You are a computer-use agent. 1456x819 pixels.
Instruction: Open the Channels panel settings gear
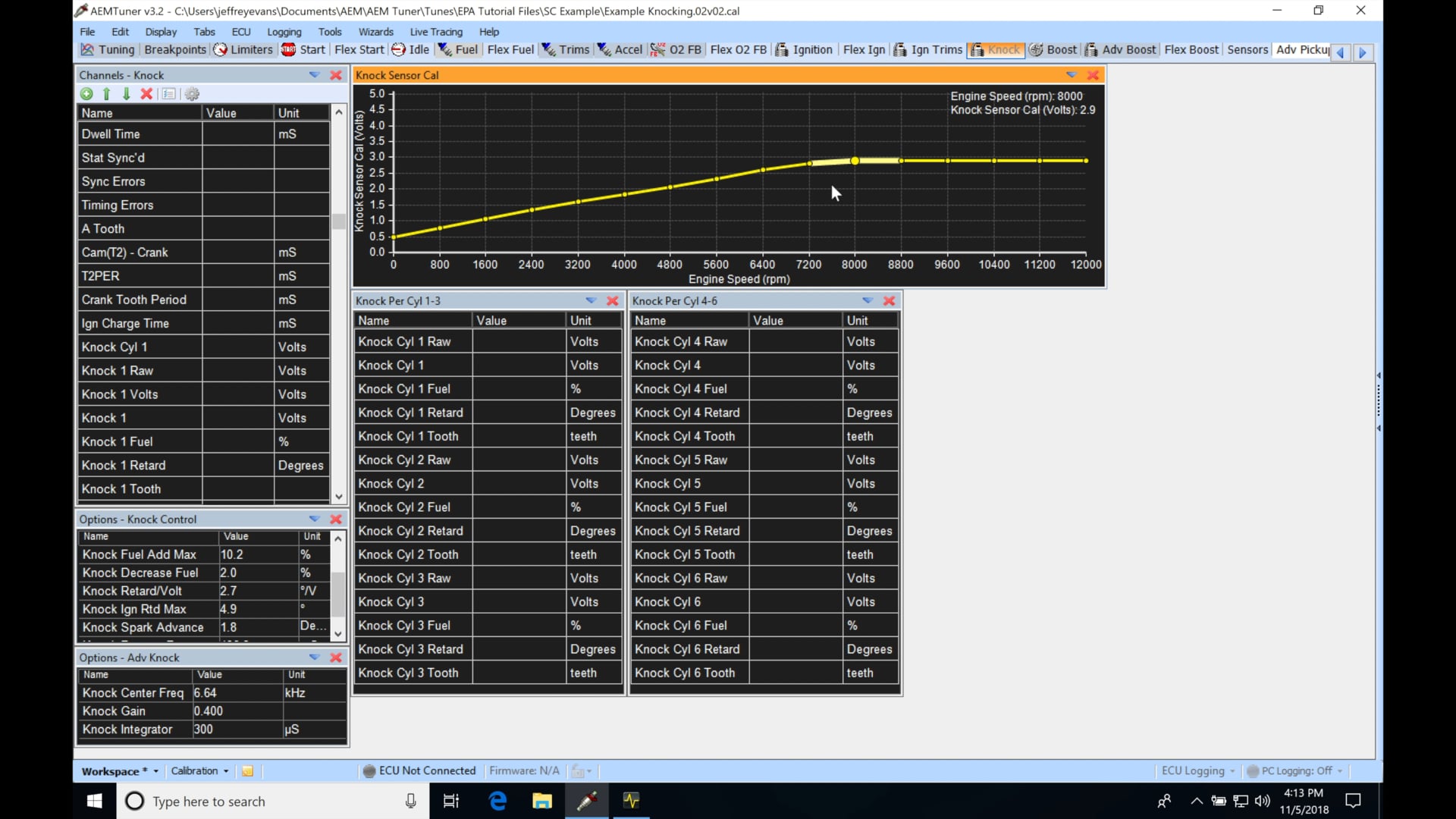[192, 93]
